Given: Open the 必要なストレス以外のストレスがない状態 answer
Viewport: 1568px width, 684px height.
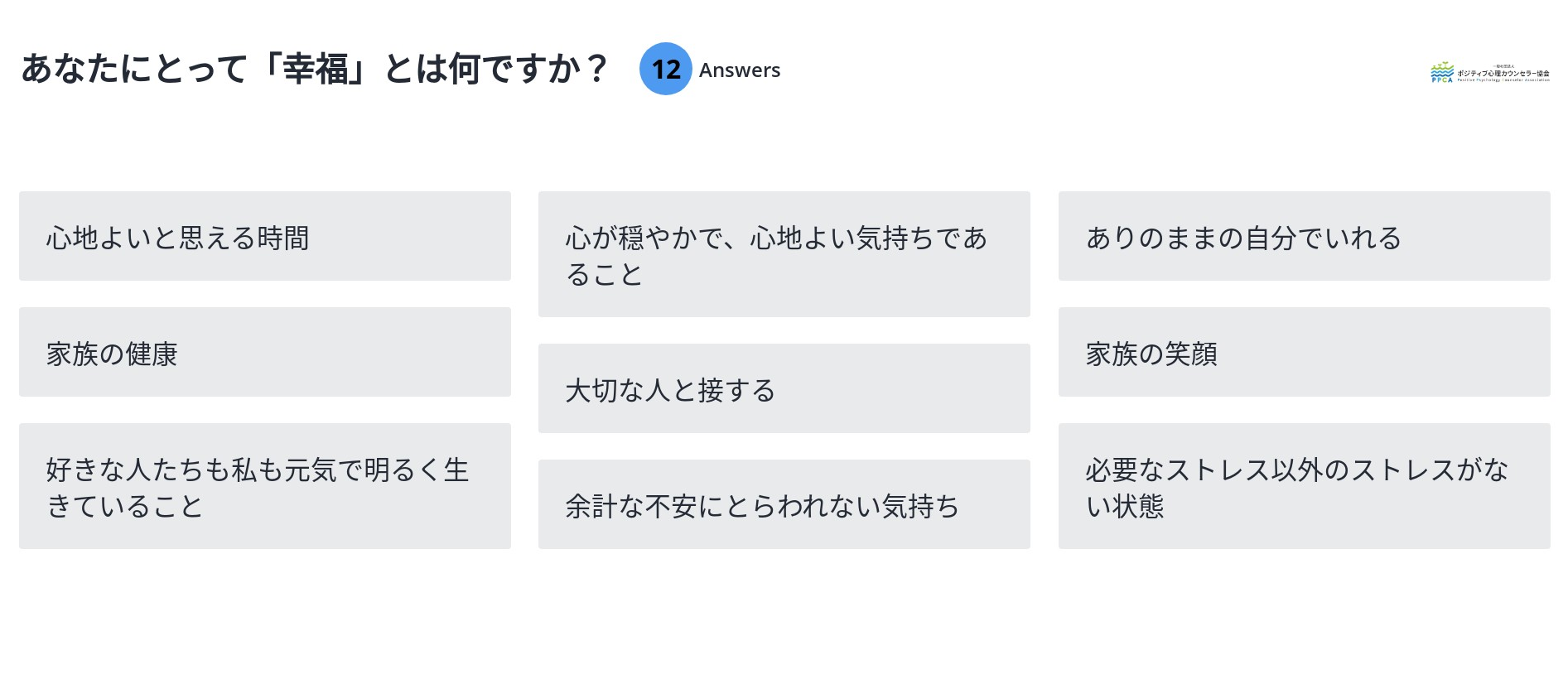Looking at the screenshot, I should [1304, 486].
